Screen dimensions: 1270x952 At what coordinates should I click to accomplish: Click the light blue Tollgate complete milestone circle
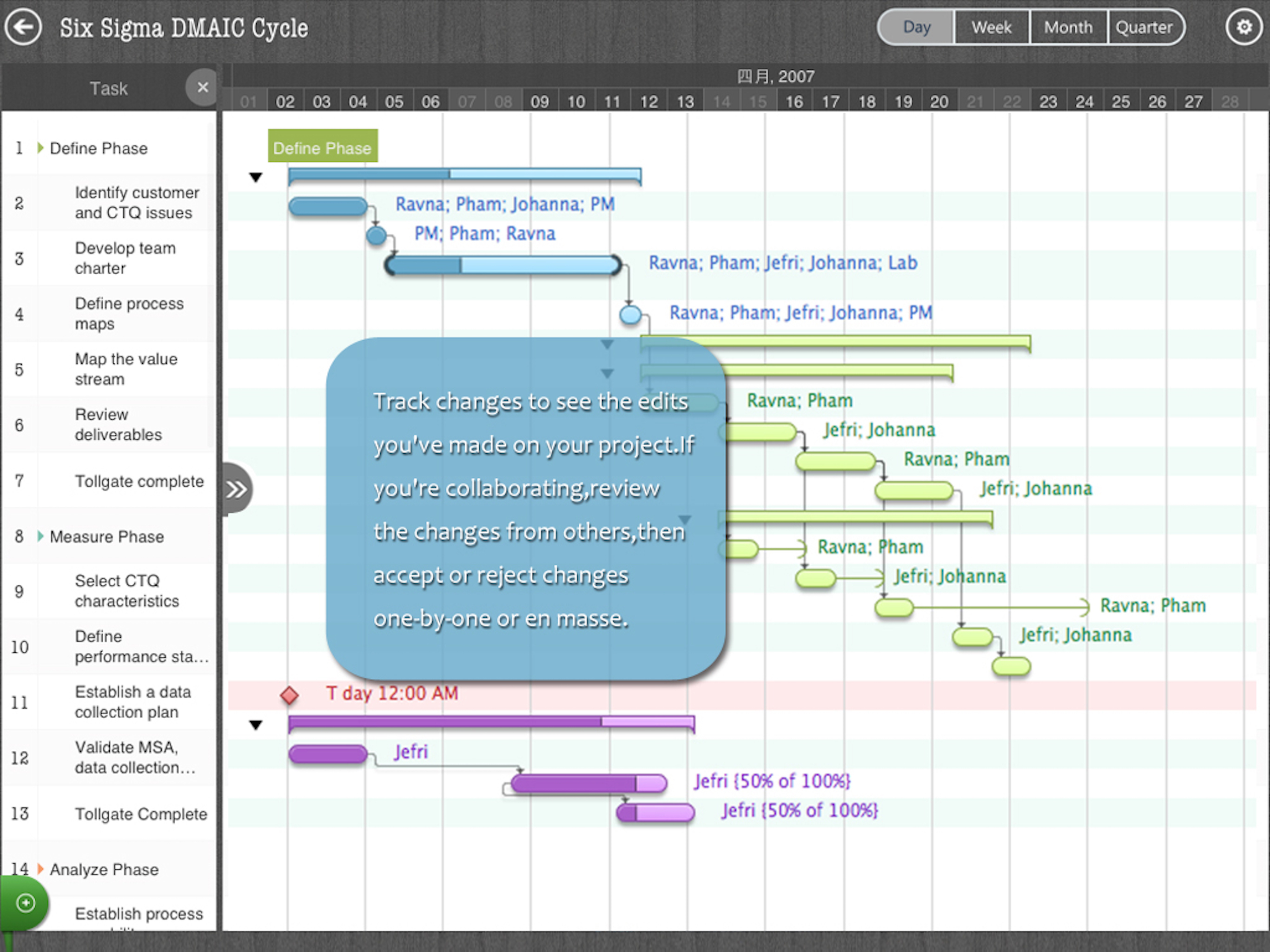[x=630, y=315]
